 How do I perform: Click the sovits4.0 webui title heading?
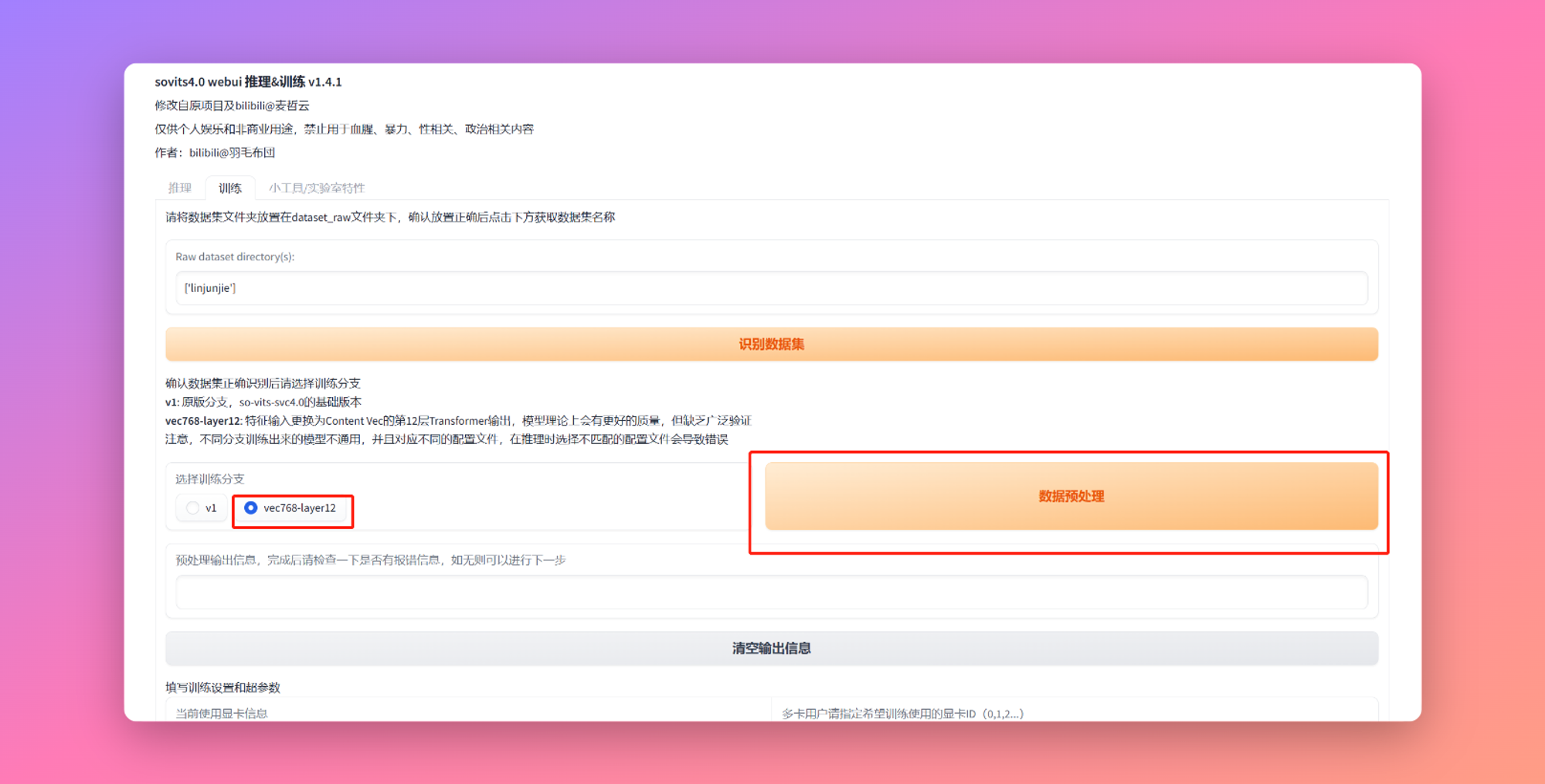(248, 82)
